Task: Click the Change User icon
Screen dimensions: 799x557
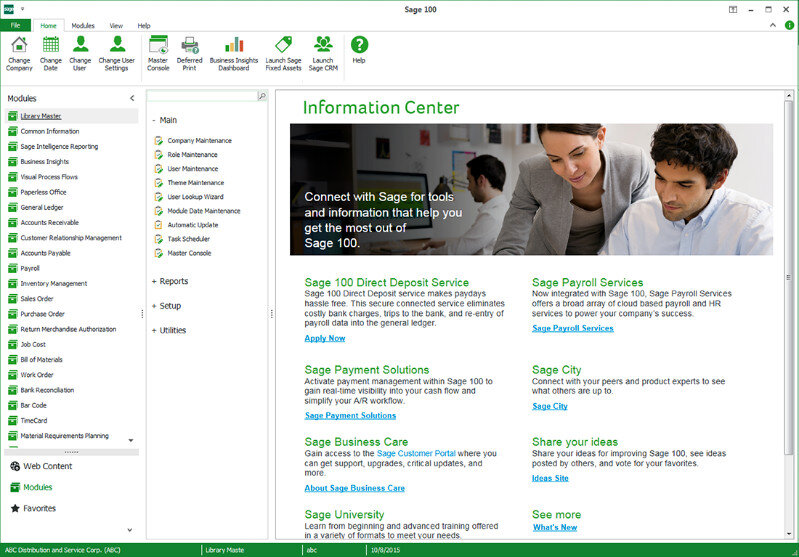Action: (80, 45)
